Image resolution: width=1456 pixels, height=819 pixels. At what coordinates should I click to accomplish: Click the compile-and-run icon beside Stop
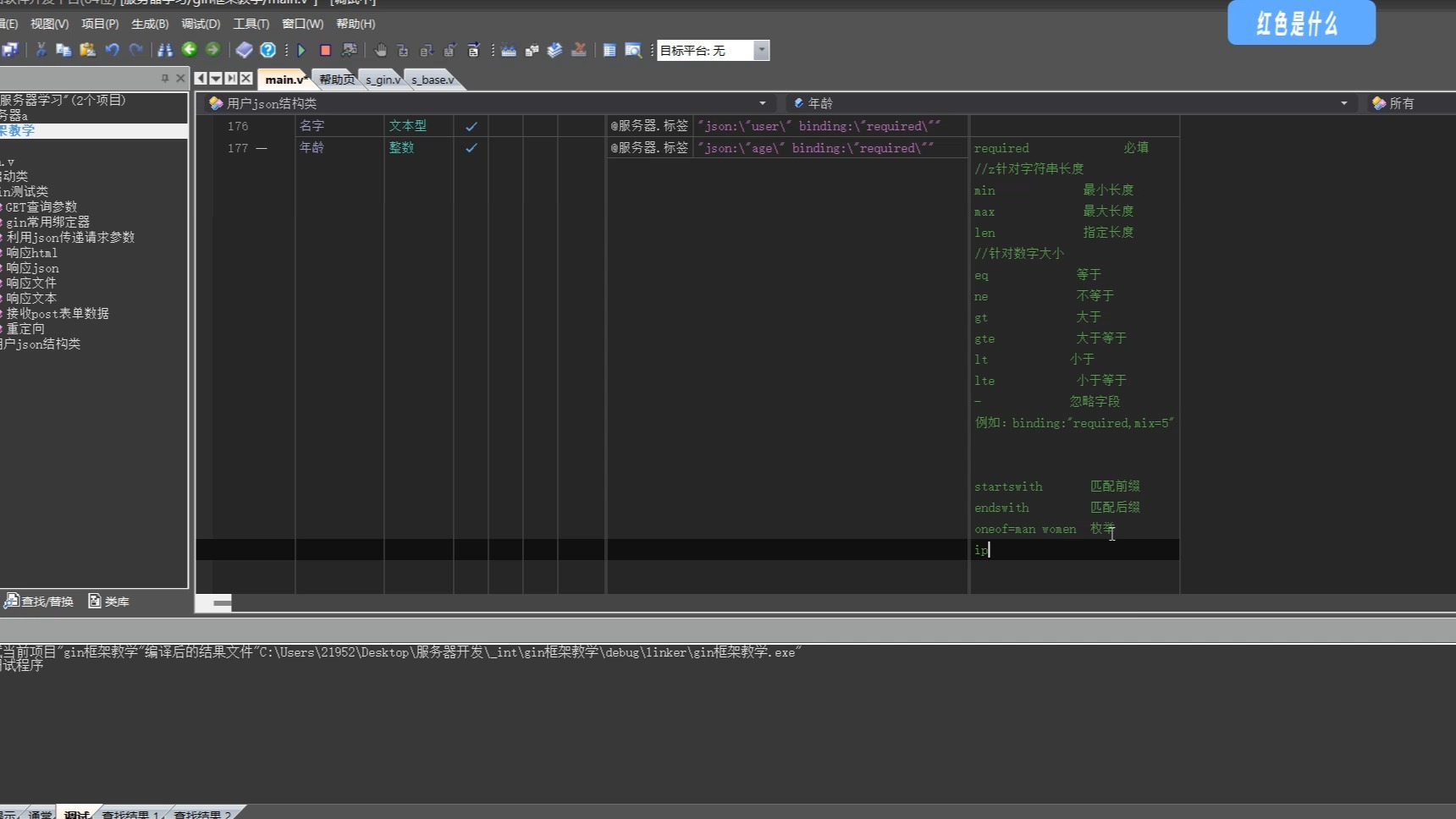coord(349,50)
